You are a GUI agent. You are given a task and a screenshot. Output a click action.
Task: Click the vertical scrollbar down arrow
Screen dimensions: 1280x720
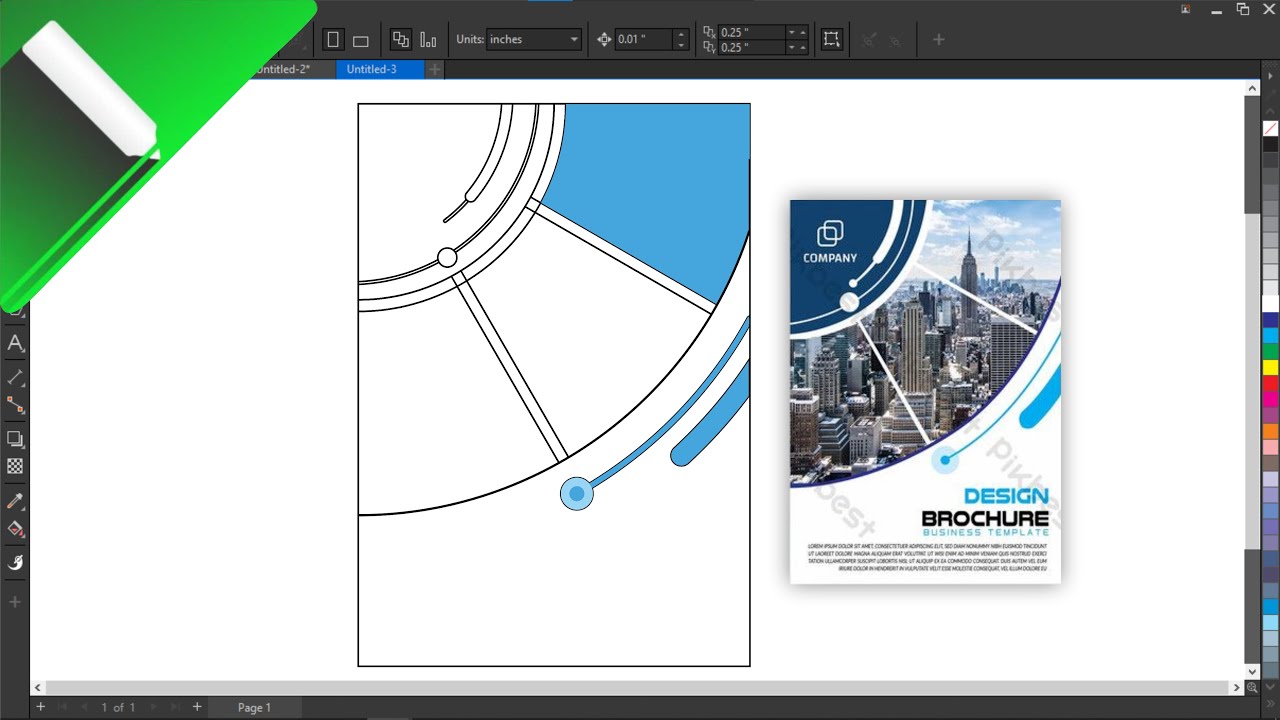pyautogui.click(x=1252, y=671)
